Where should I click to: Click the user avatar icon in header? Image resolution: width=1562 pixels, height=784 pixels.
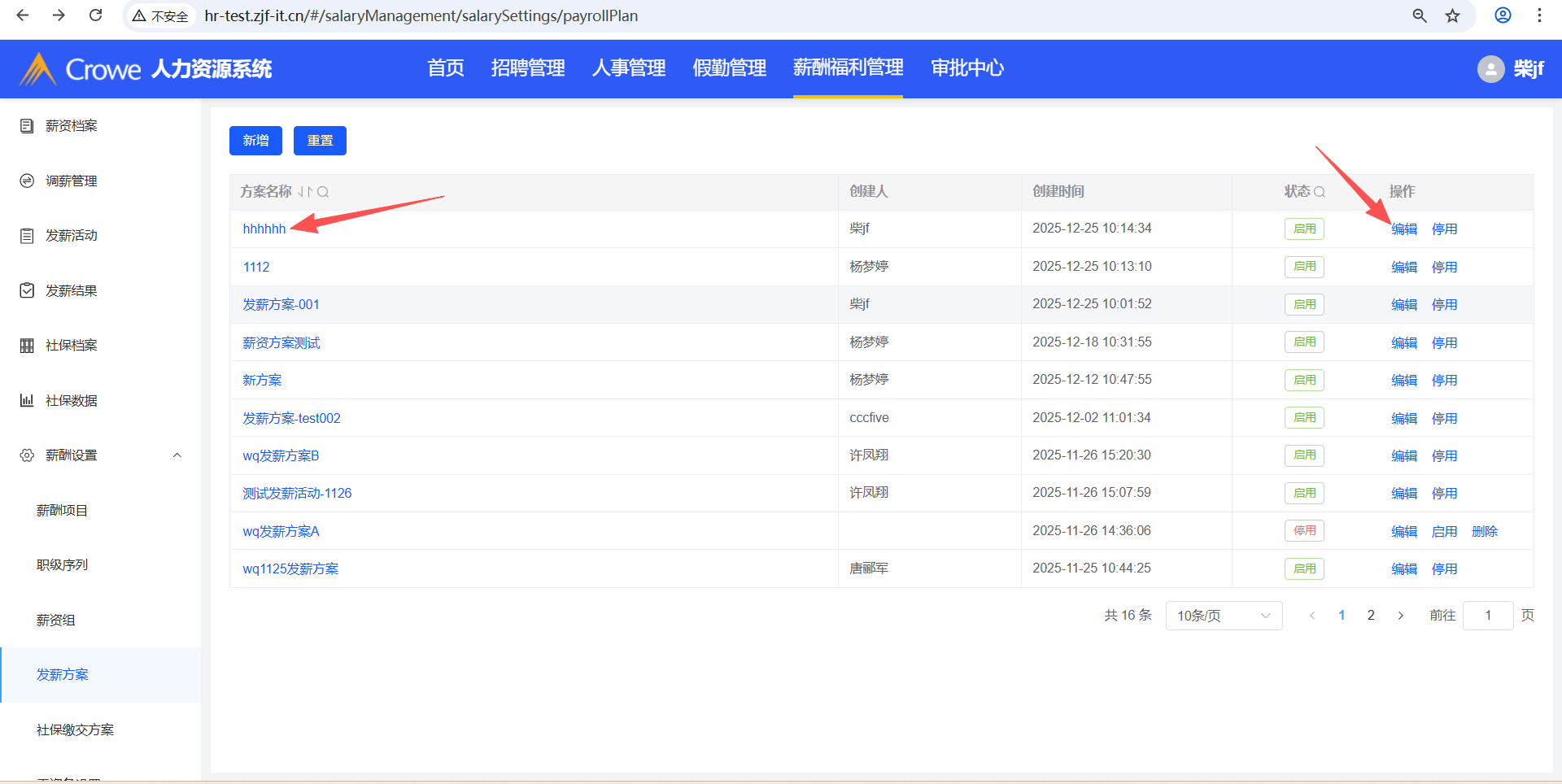[x=1490, y=69]
